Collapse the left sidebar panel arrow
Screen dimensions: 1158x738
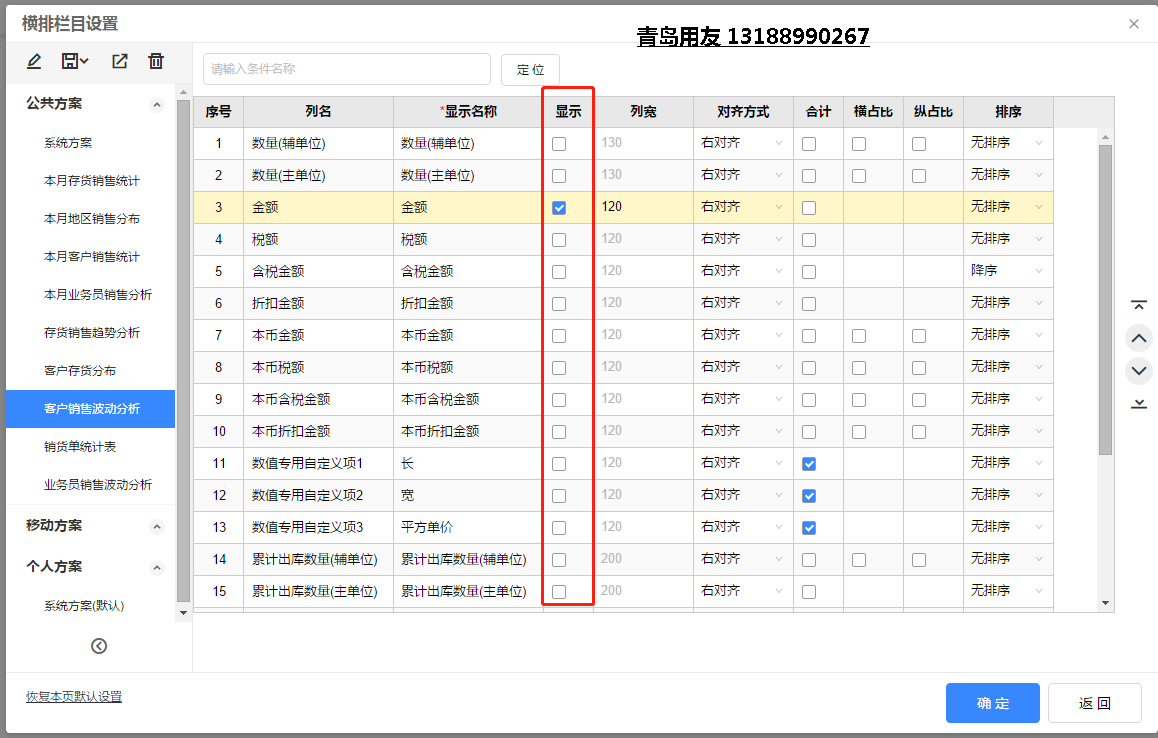pyautogui.click(x=99, y=646)
